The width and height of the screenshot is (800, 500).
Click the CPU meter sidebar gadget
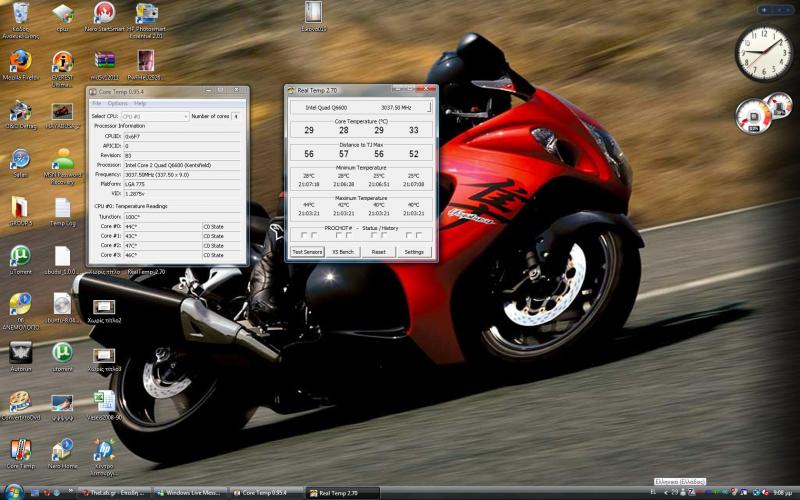(x=763, y=113)
